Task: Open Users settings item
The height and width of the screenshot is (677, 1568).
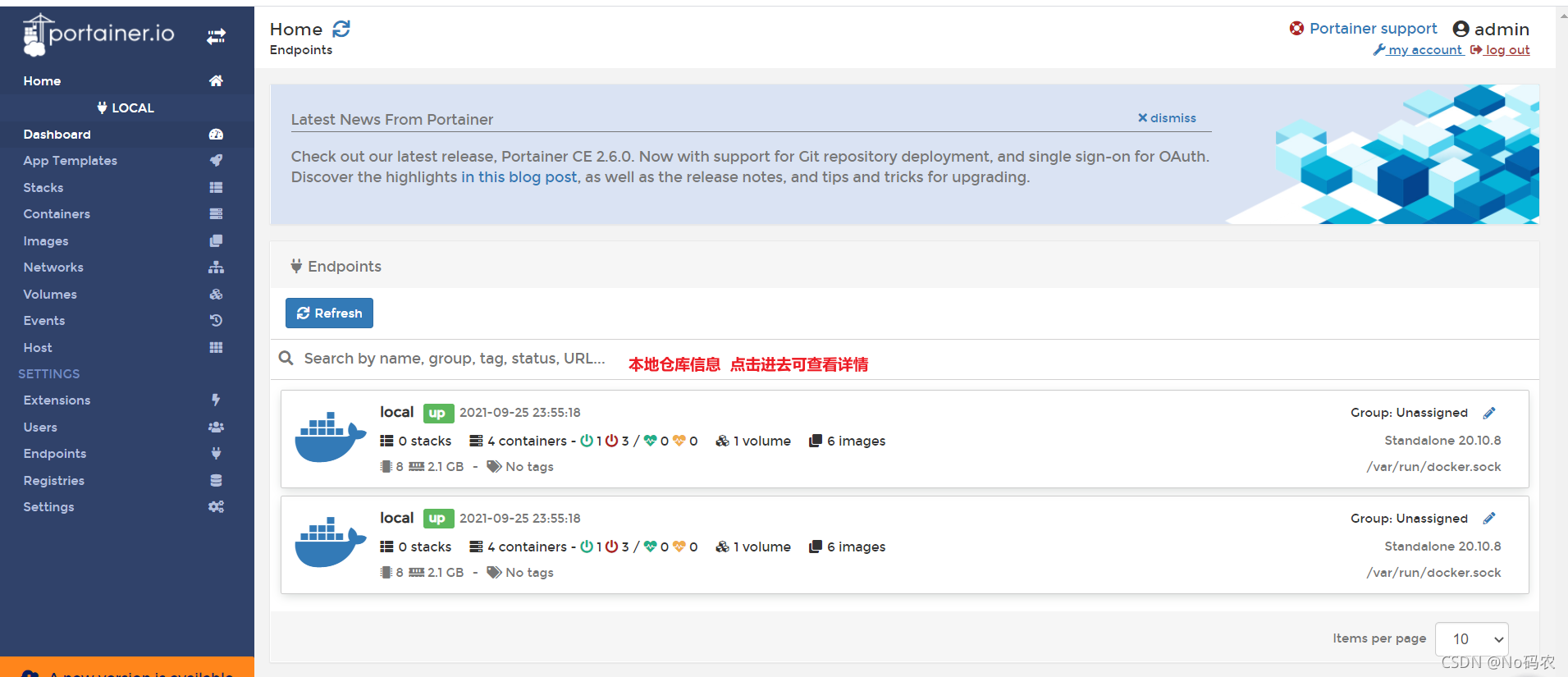Action: (x=40, y=427)
